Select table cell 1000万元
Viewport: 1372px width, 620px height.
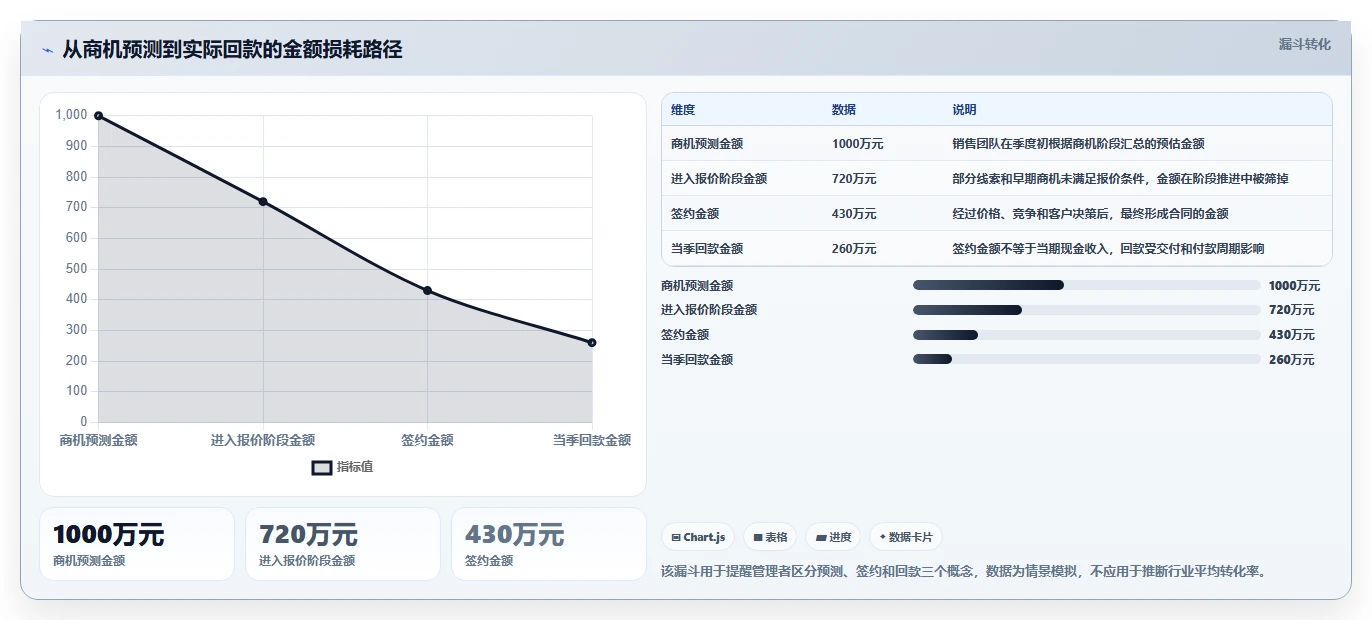click(858, 144)
